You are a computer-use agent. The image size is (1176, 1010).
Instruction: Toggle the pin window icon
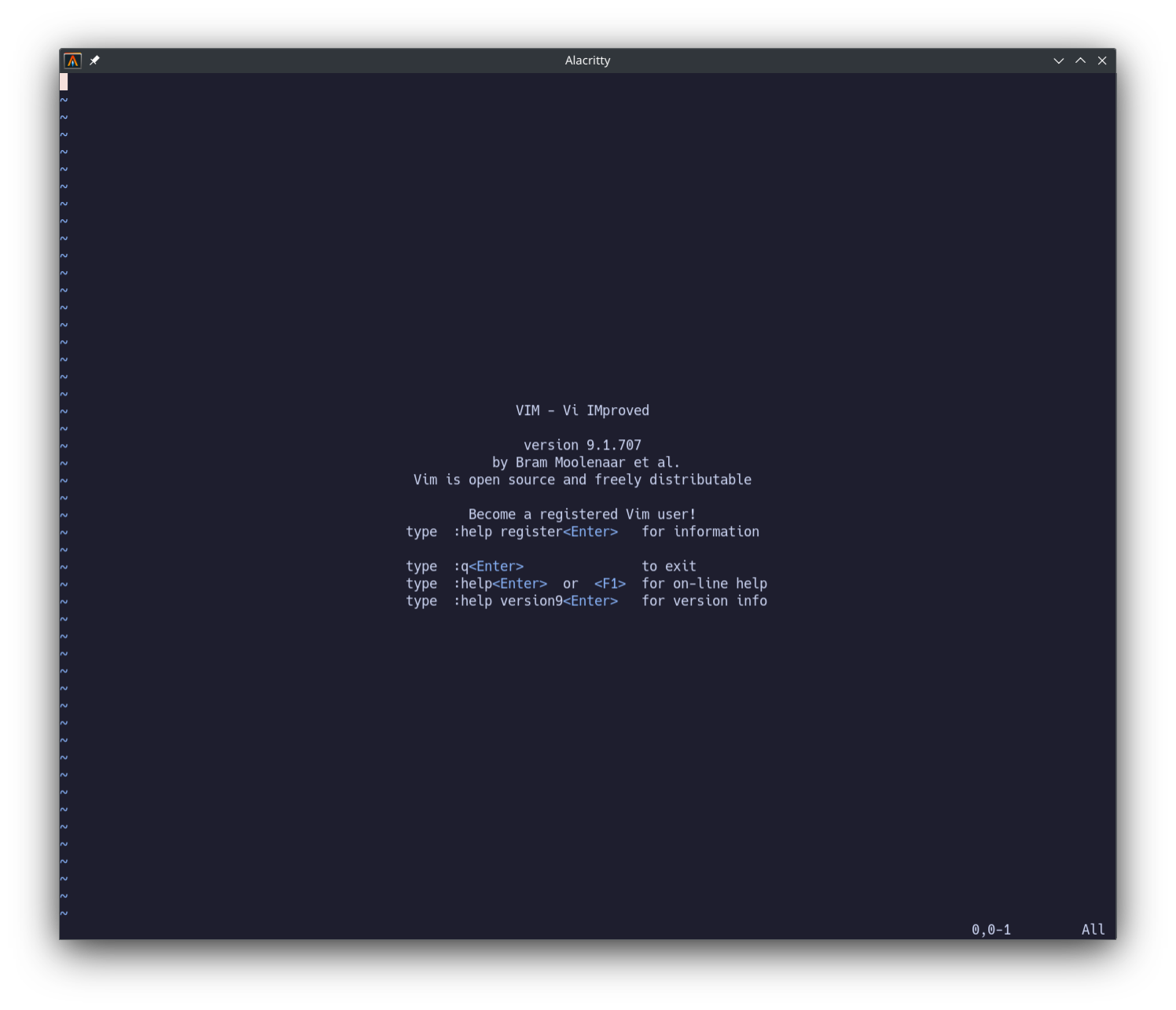[94, 61]
